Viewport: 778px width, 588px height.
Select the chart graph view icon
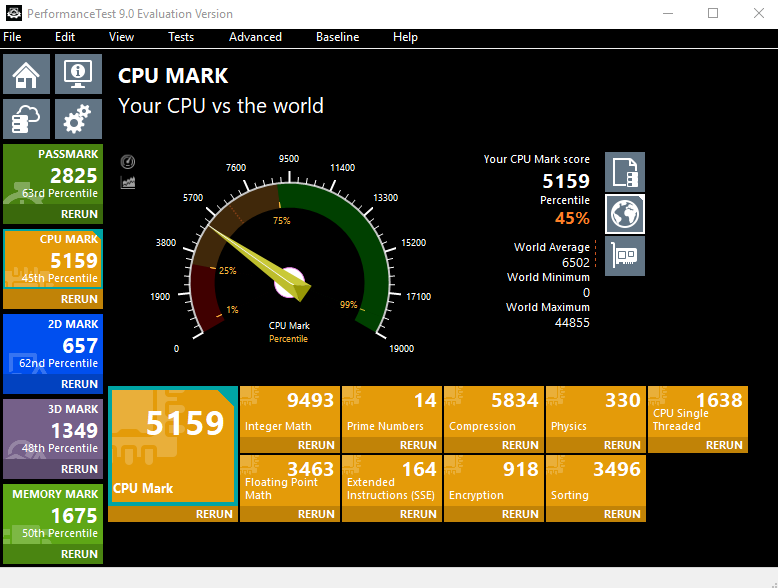pyautogui.click(x=128, y=182)
